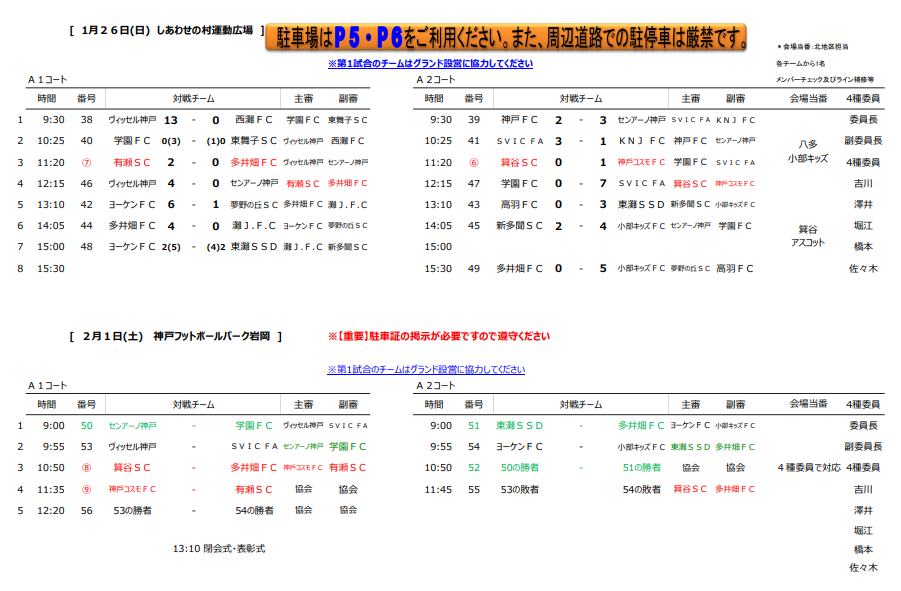901x591 pixels.
Task: Click the green match number 51
Action: coord(473,426)
